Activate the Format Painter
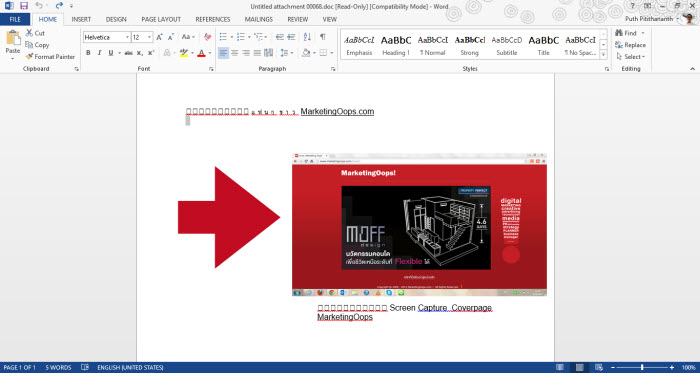Image resolution: width=700 pixels, height=373 pixels. (50, 57)
